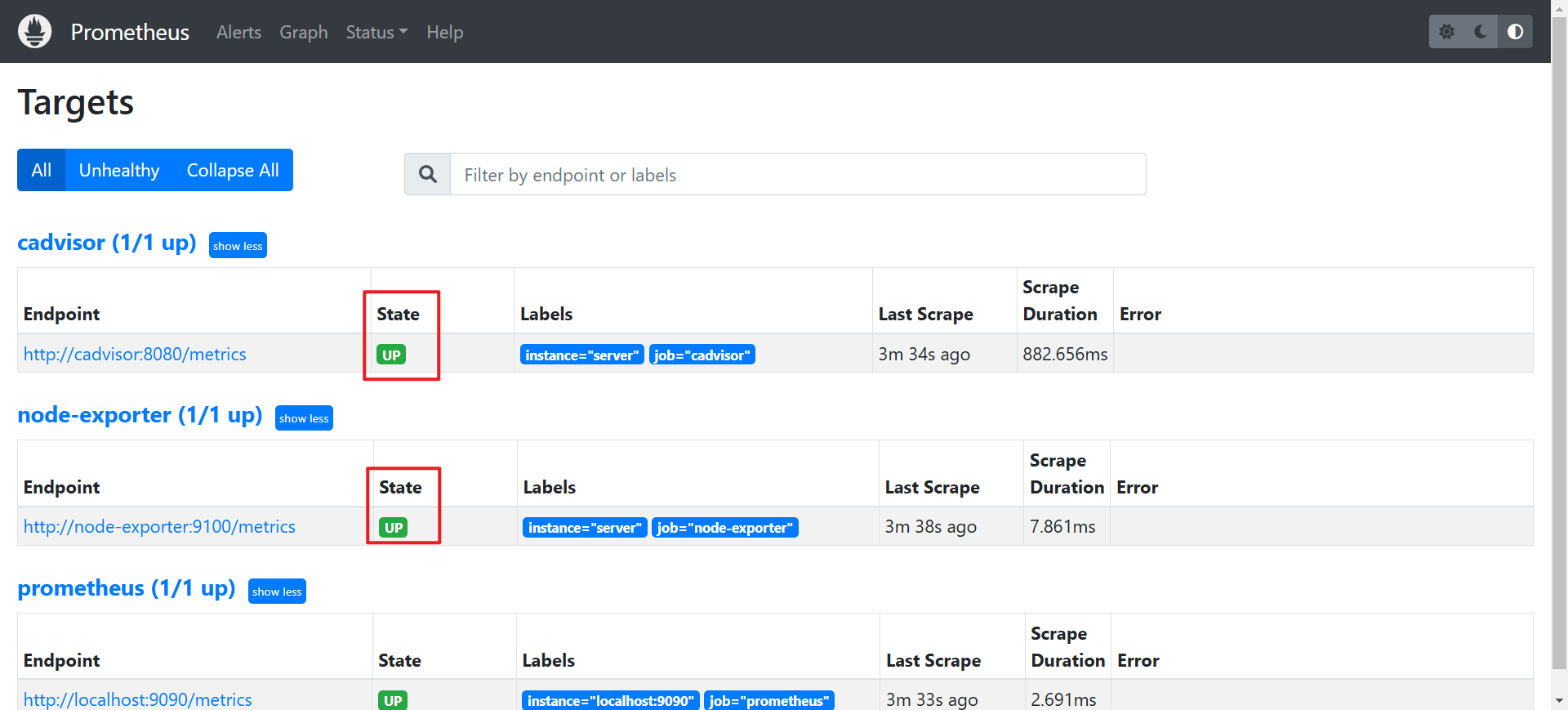Click the magnifier search icon
The image size is (1568, 710).
point(427,174)
